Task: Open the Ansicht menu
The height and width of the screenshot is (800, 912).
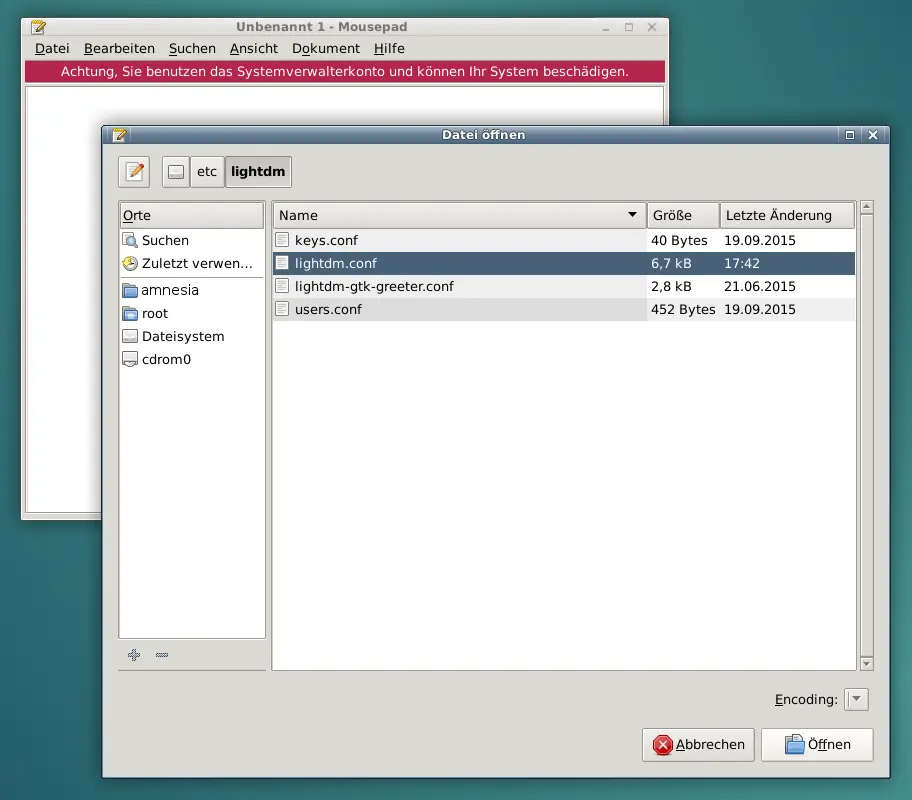Action: [254, 48]
